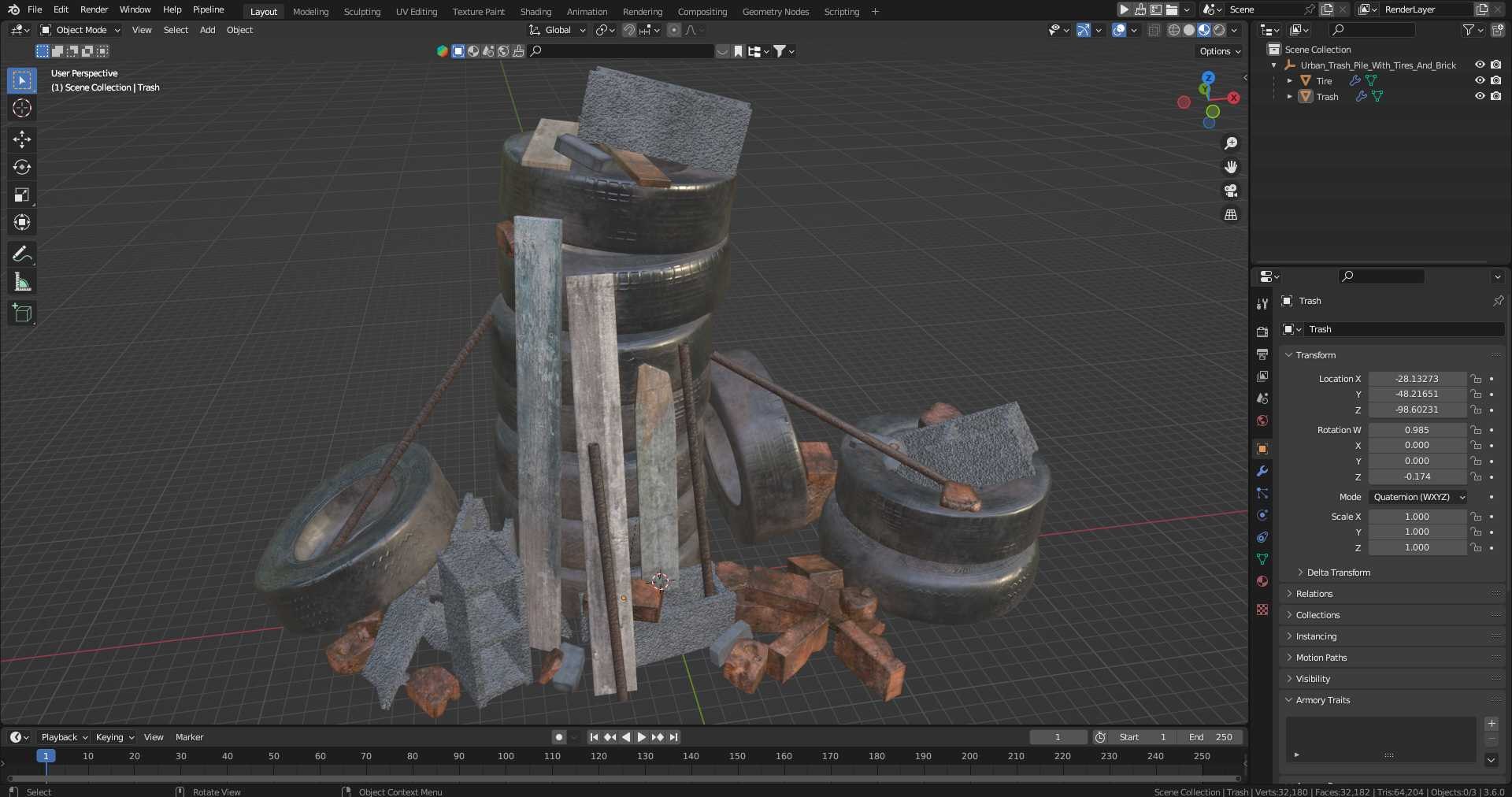Add new Armory trait plus button
The image size is (1512, 797).
(1491, 724)
